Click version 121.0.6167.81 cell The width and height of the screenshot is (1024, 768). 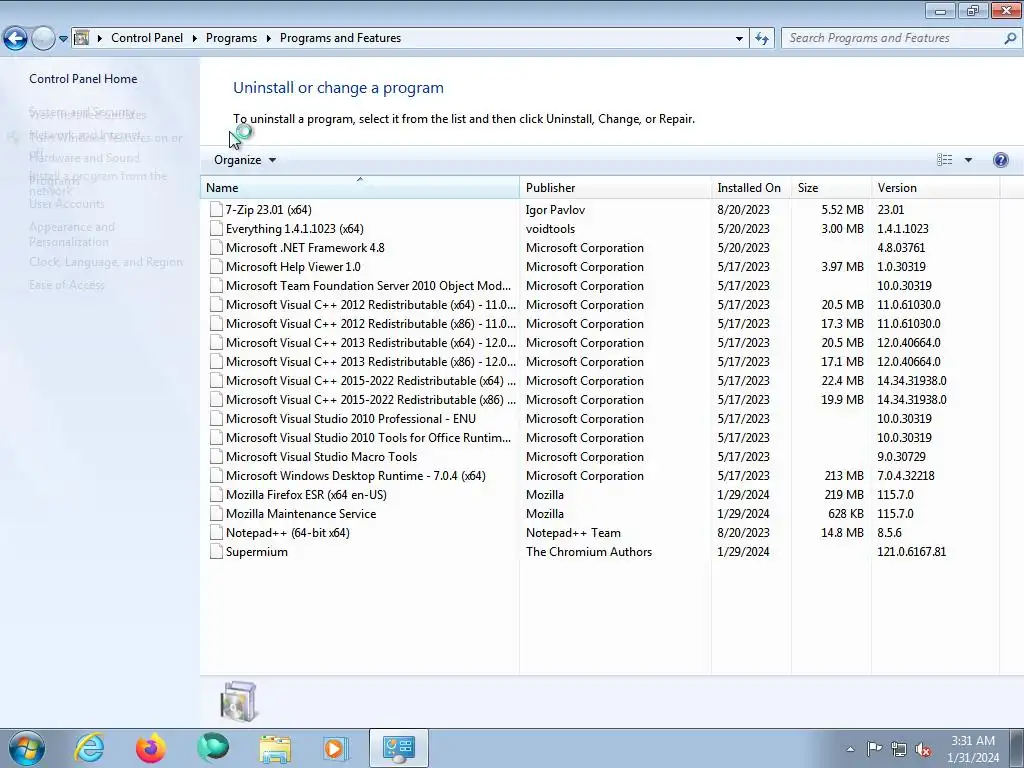911,552
